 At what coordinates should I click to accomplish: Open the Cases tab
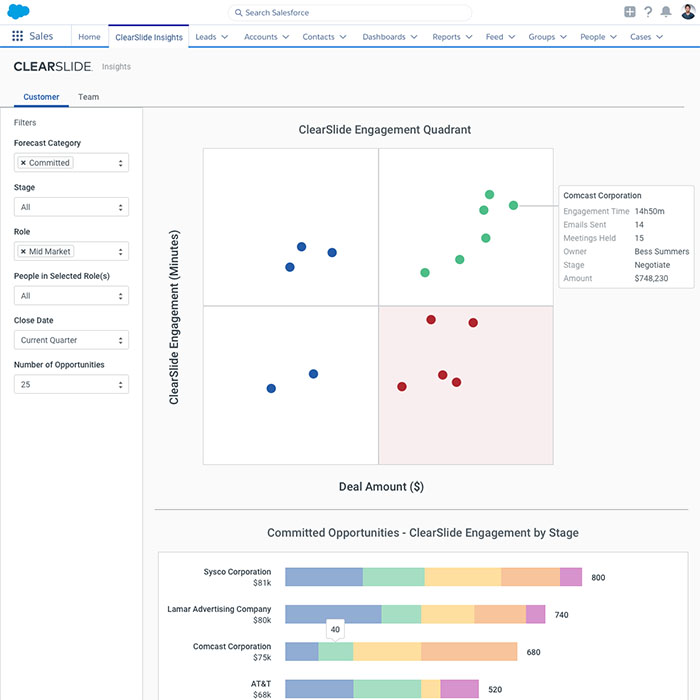tap(640, 37)
